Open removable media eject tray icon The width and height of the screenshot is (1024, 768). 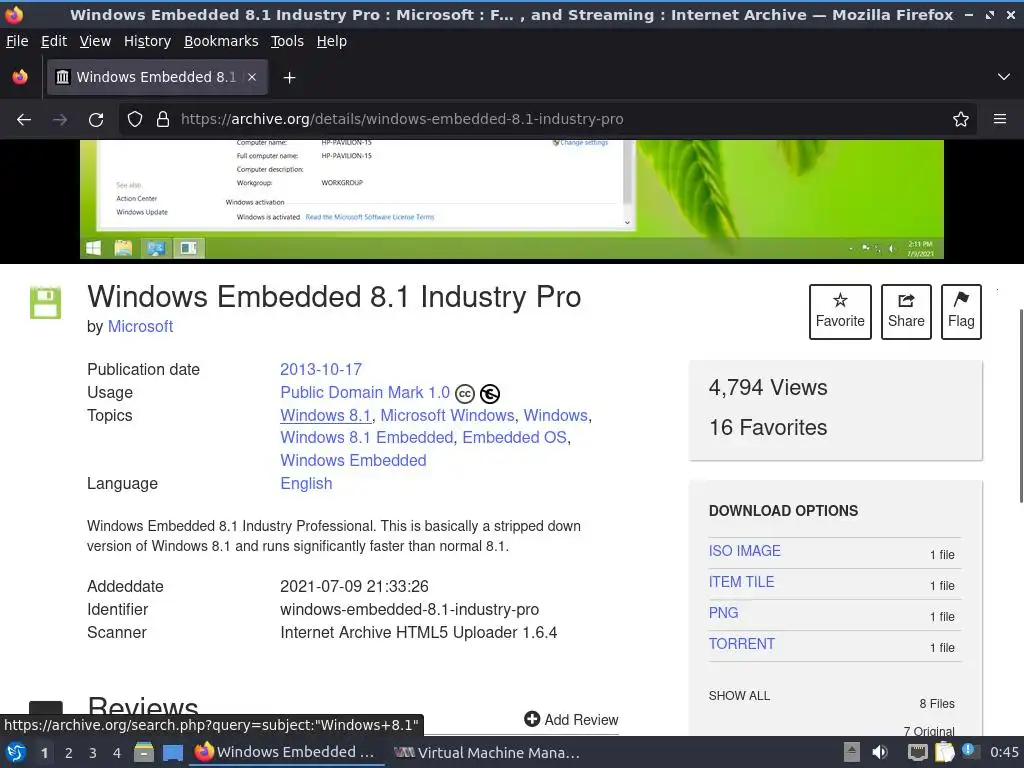click(x=852, y=752)
